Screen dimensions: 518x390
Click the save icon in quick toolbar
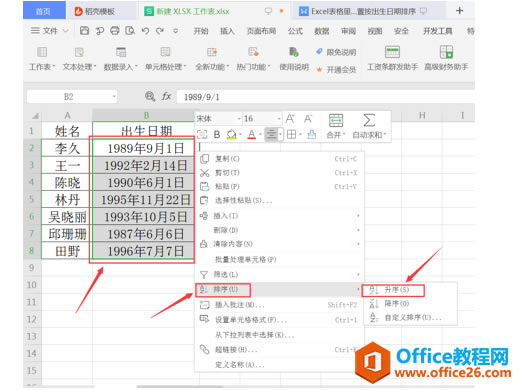click(84, 31)
